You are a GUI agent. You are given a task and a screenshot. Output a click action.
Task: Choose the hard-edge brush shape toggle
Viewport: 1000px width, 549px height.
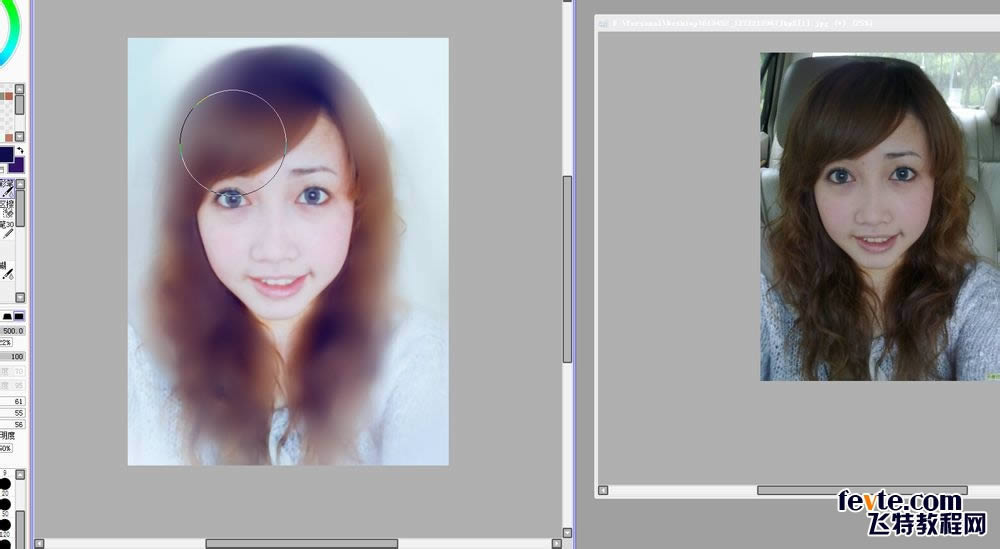pyautogui.click(x=19, y=316)
